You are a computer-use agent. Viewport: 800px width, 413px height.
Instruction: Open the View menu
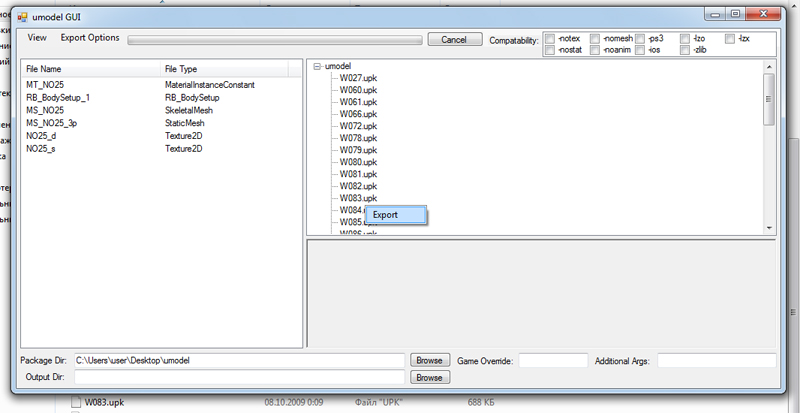(37, 37)
